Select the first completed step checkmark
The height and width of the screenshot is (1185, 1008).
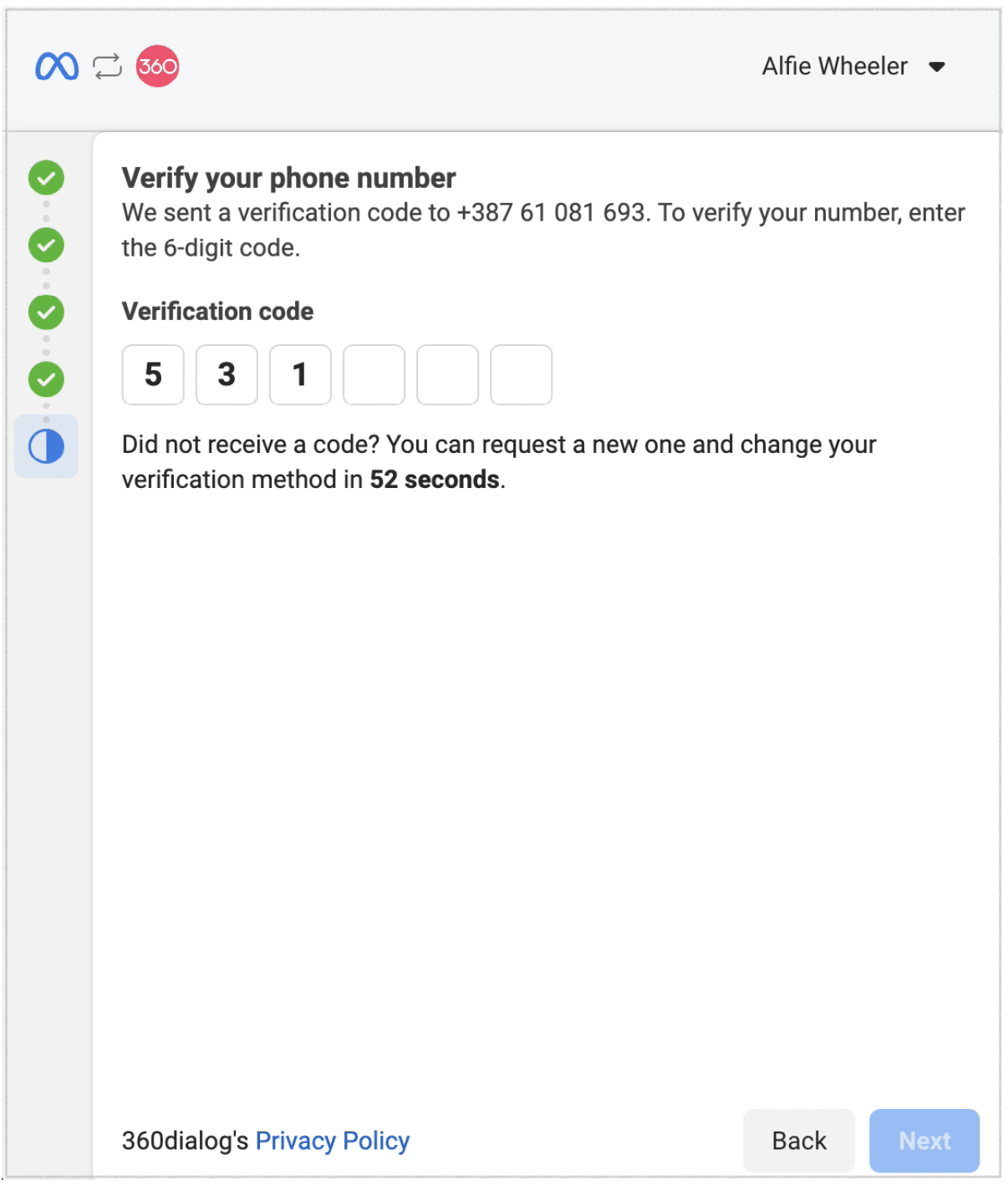pyautogui.click(x=46, y=177)
